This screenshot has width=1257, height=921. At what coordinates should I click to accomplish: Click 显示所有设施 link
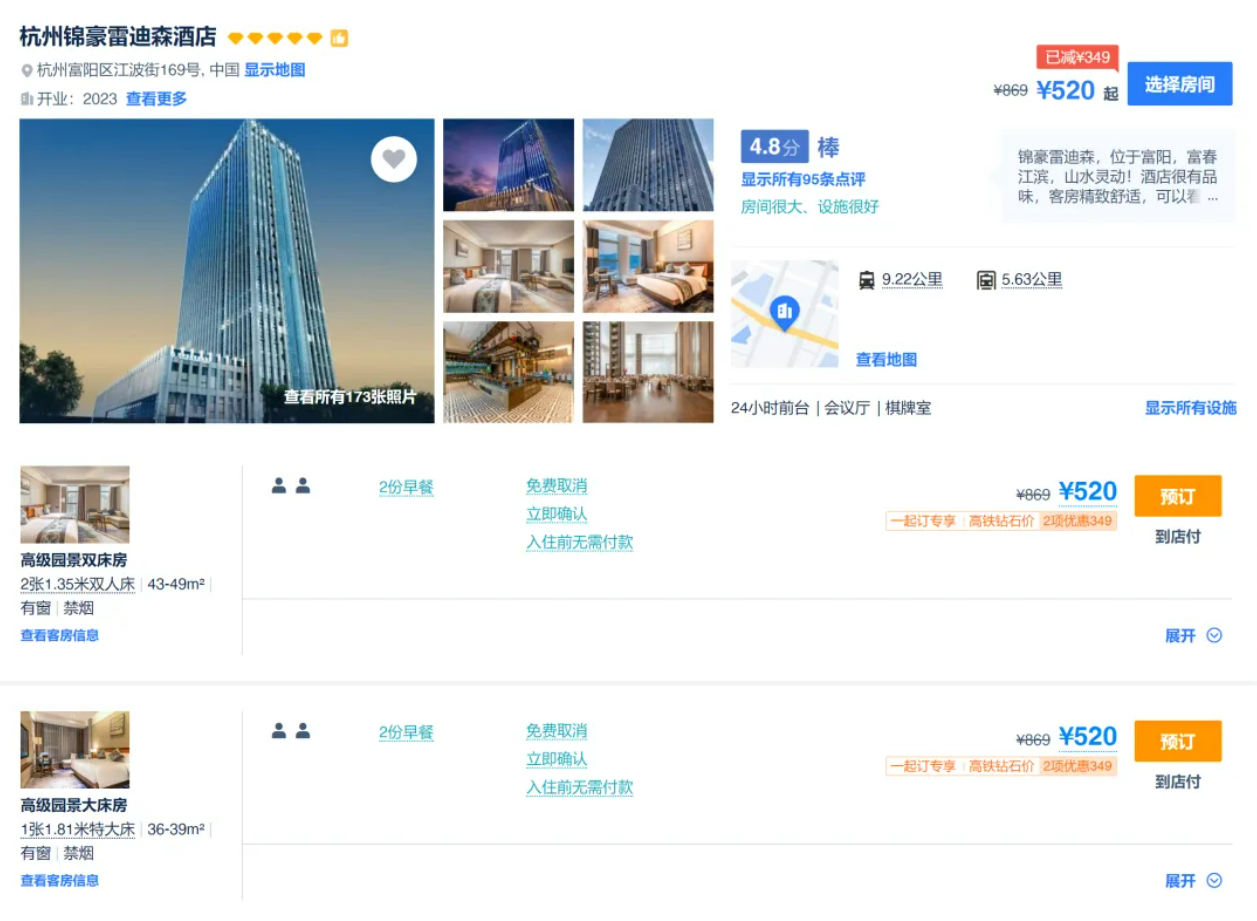tap(1190, 408)
